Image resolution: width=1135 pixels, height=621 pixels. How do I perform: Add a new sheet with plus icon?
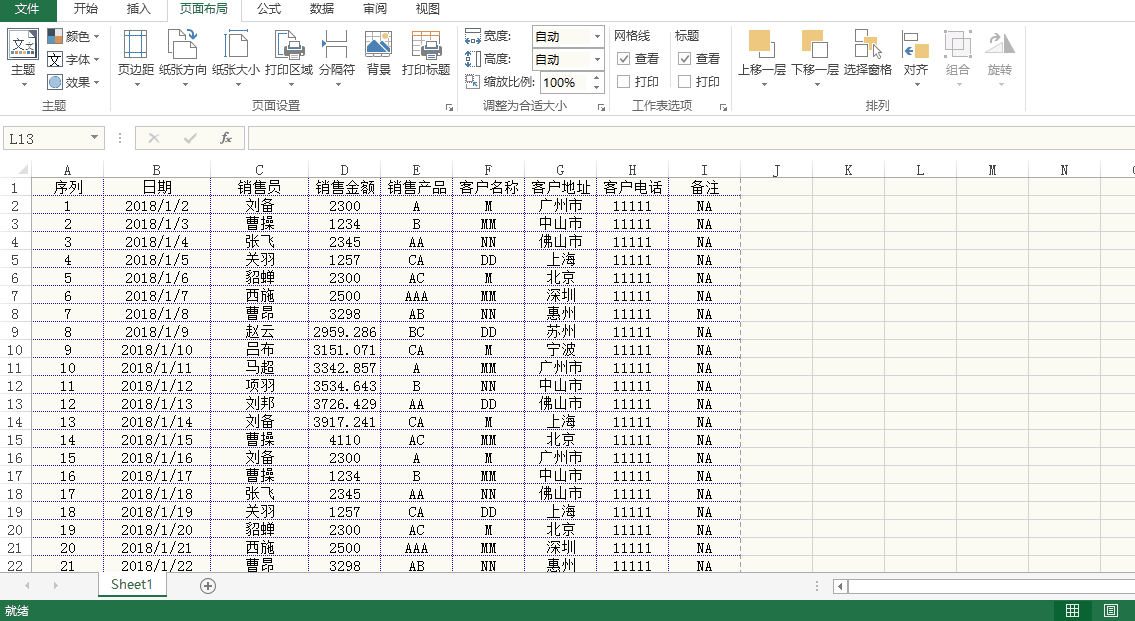click(208, 586)
